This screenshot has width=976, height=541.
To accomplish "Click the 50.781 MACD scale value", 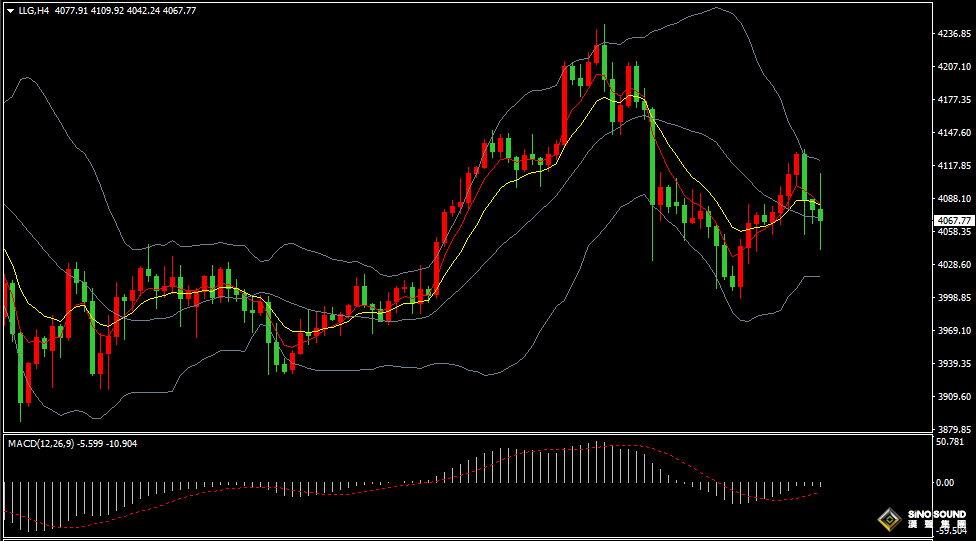I will pyautogui.click(x=950, y=441).
